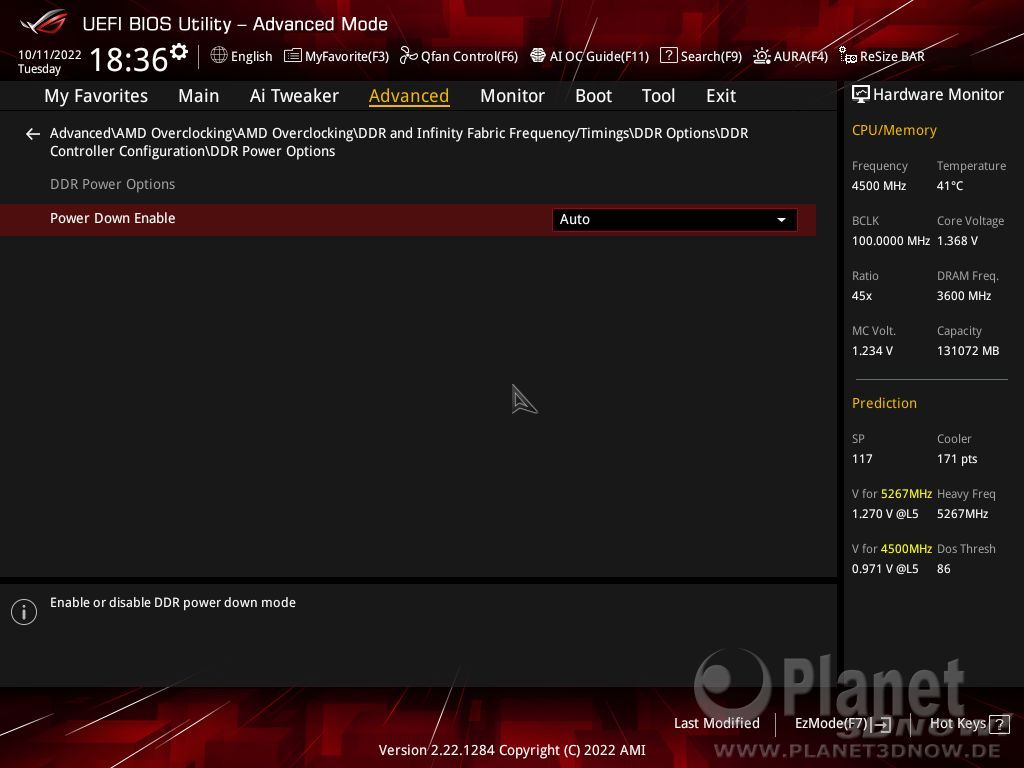The width and height of the screenshot is (1024, 768).
Task: Open MyFavorite(F3) list icon
Action: point(293,56)
